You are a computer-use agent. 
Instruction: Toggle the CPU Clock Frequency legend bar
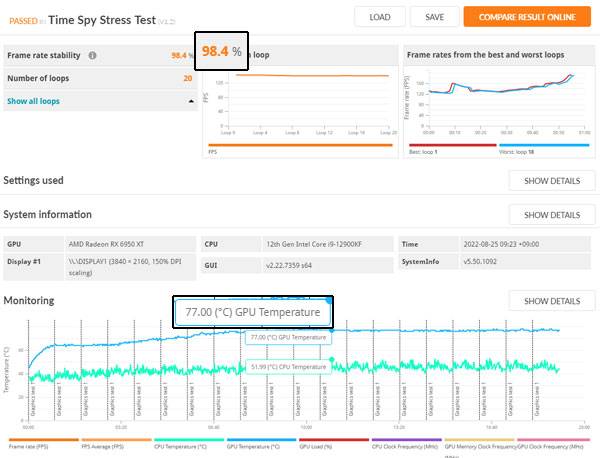coord(407,440)
